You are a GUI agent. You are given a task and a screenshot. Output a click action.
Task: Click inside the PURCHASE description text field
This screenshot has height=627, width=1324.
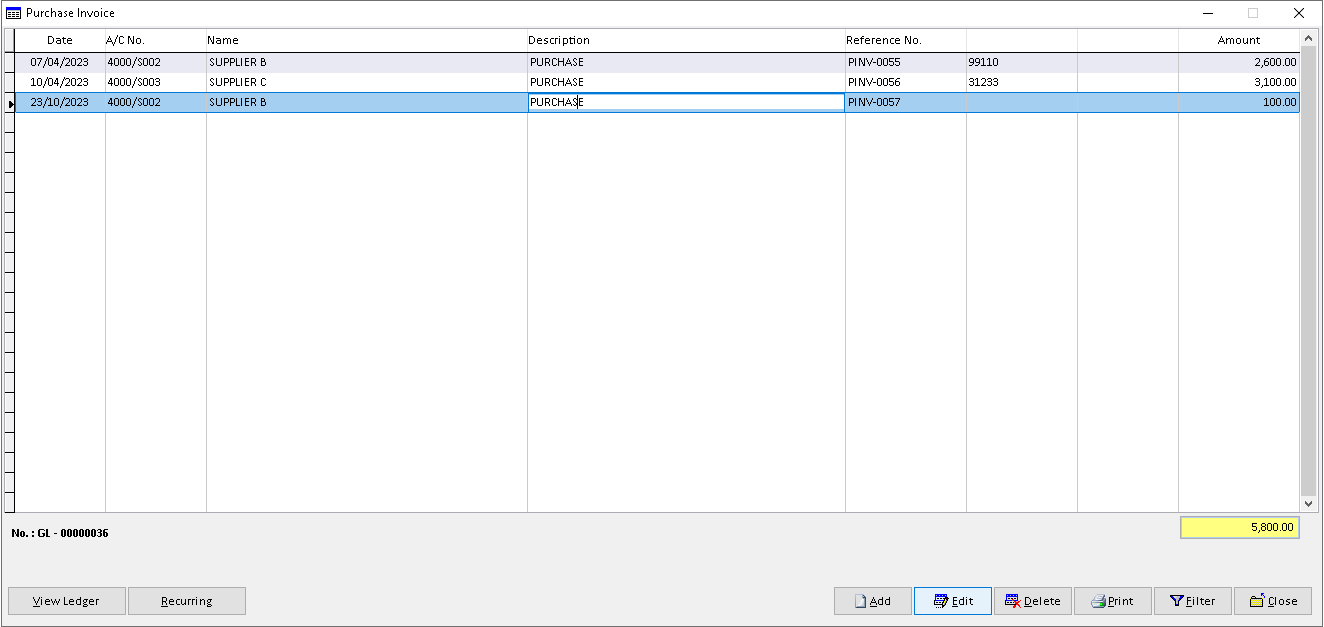click(x=685, y=102)
